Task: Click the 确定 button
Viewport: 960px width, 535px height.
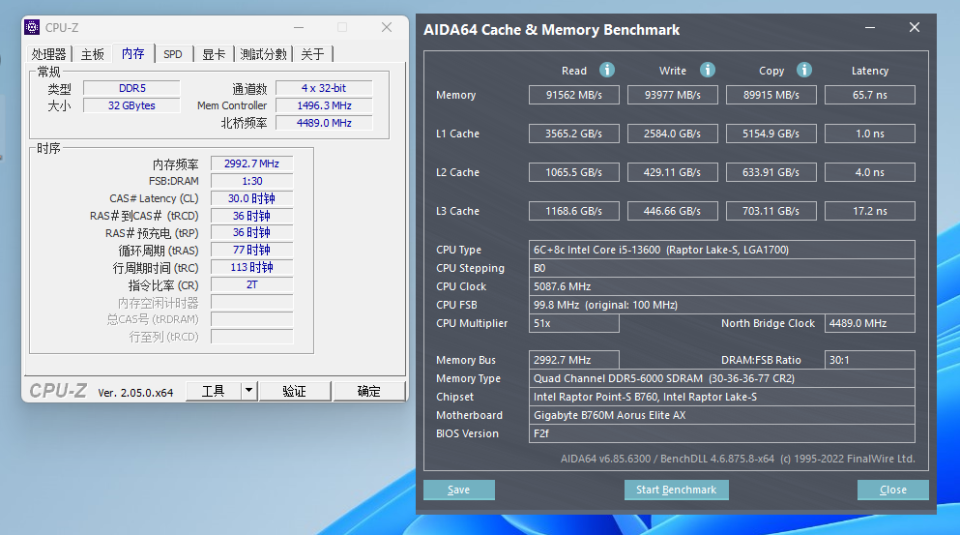Action: coord(369,391)
